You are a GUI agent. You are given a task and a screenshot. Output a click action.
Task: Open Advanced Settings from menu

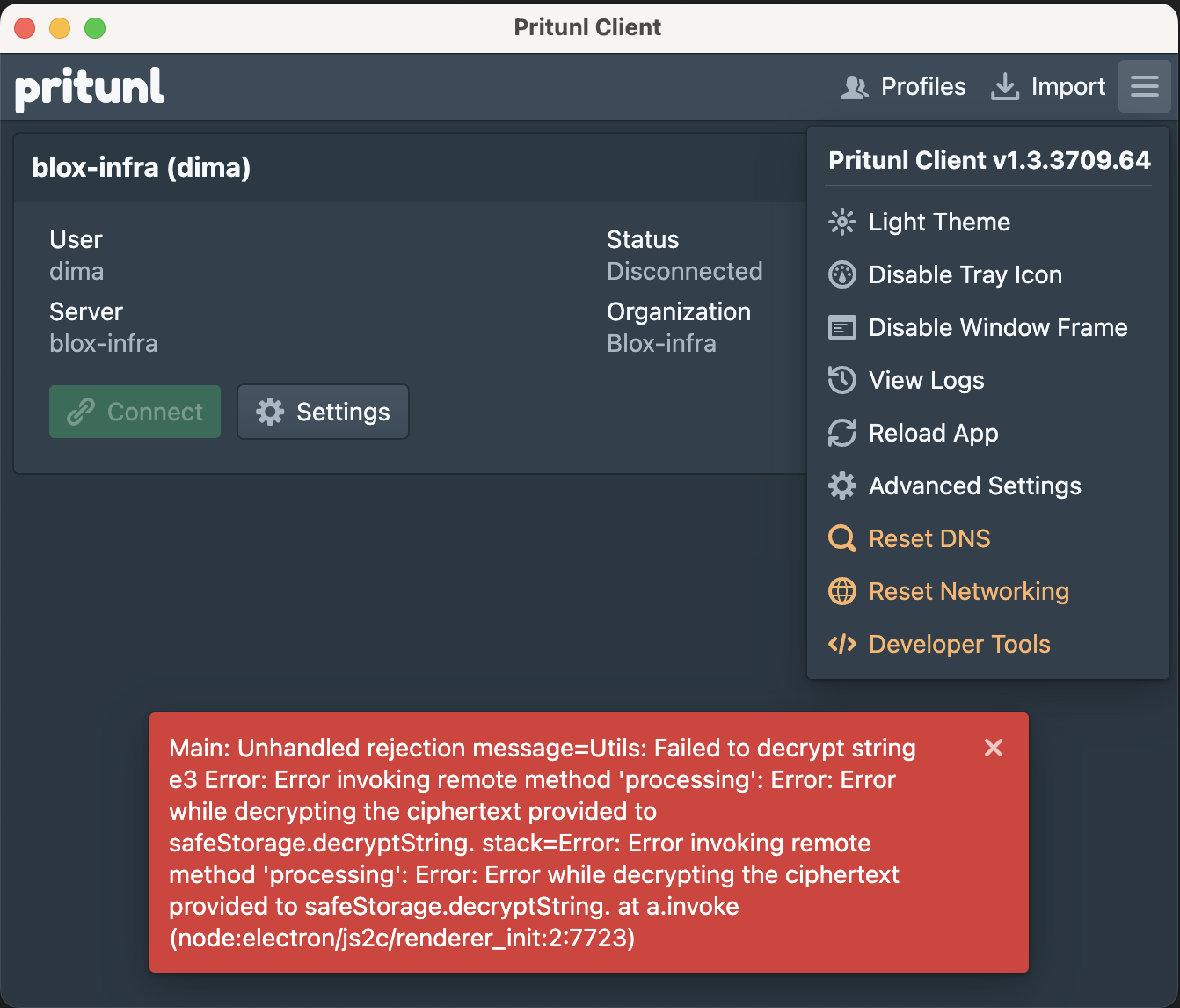coord(988,486)
